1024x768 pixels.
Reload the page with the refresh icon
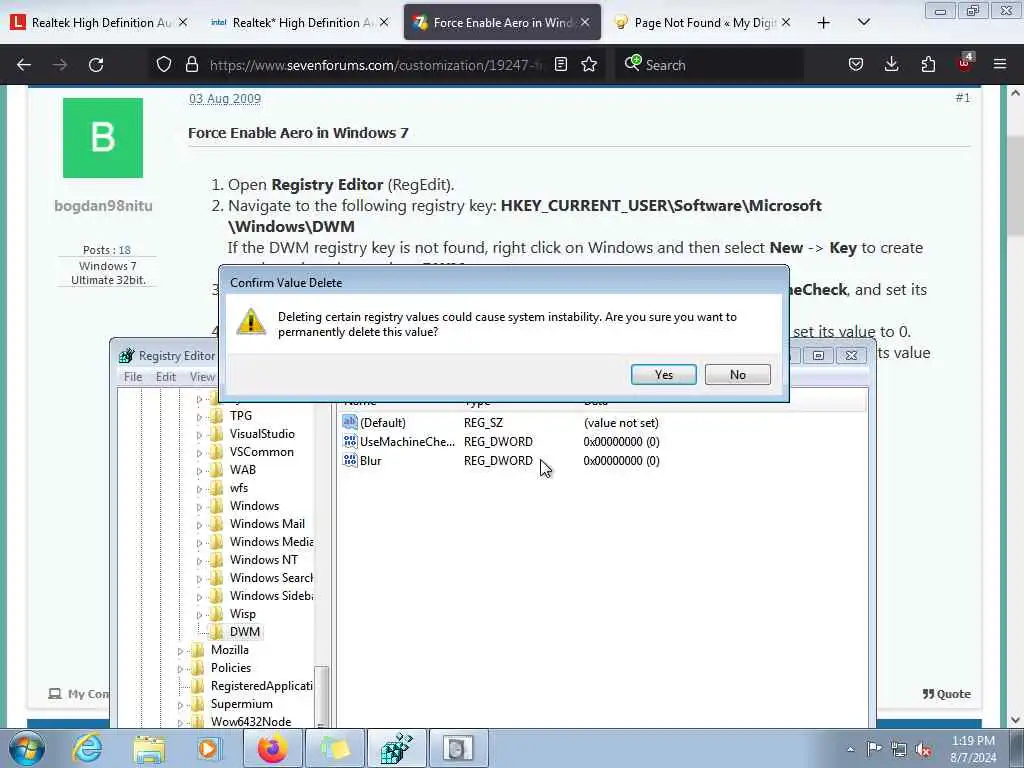point(96,65)
